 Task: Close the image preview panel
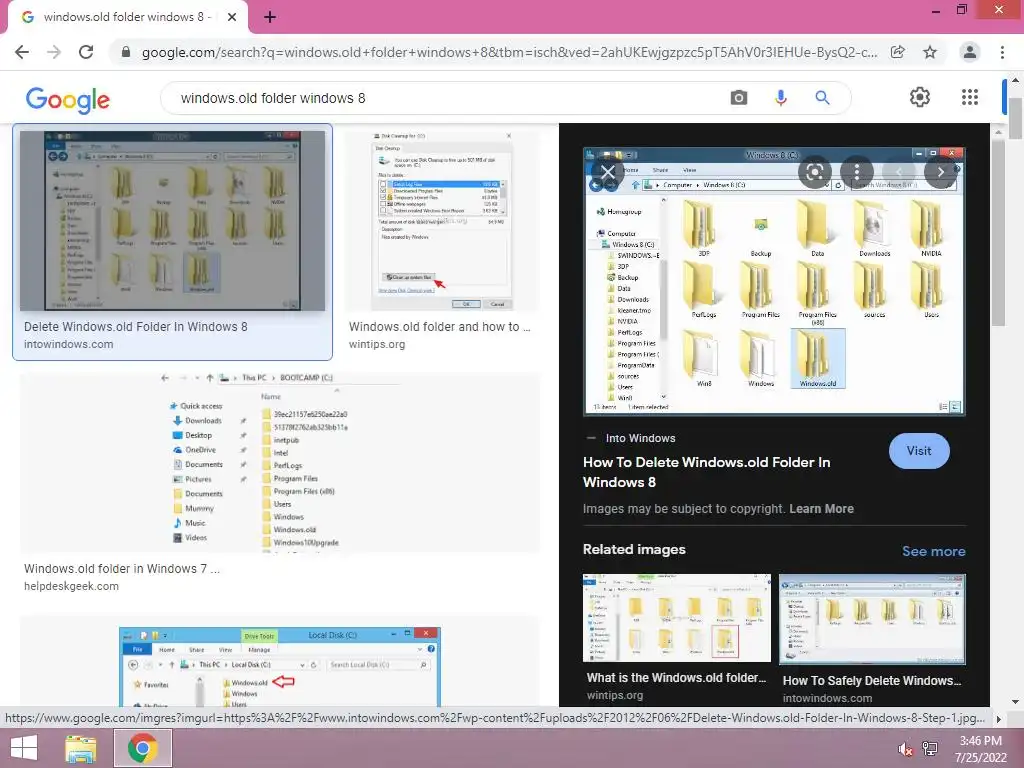click(x=608, y=172)
